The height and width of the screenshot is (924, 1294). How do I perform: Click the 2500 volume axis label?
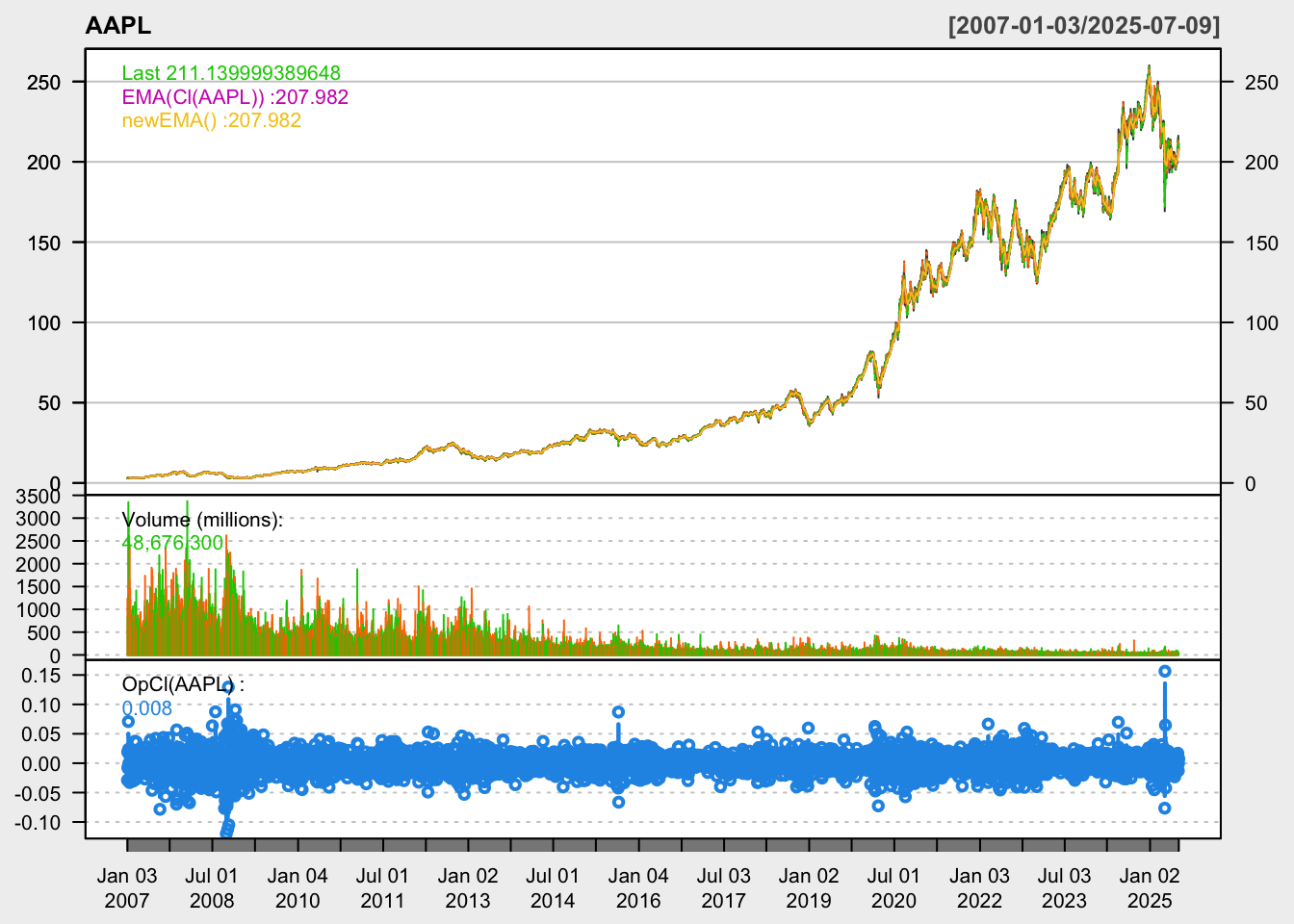pyautogui.click(x=38, y=541)
